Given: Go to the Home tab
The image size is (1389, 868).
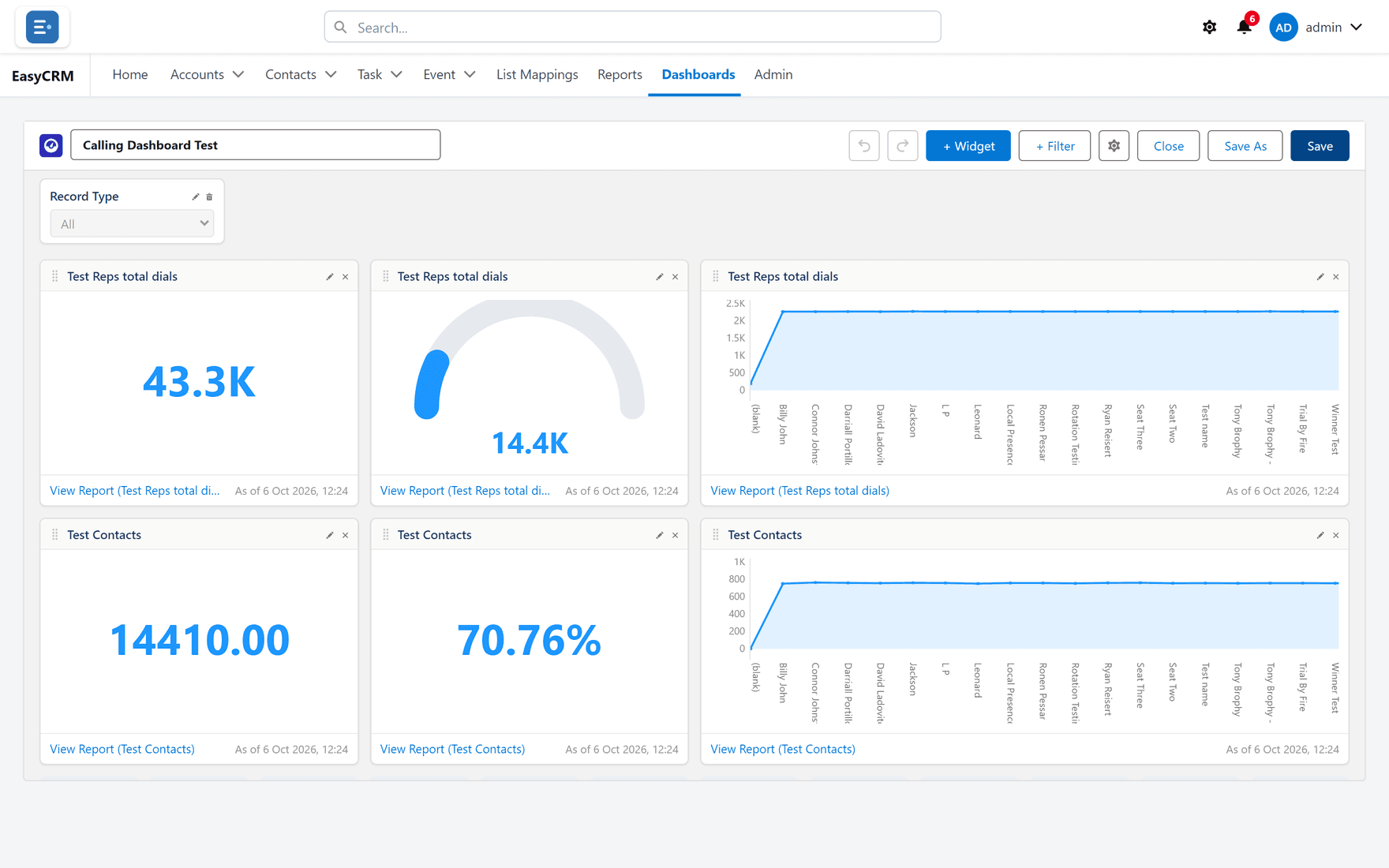Looking at the screenshot, I should (130, 74).
